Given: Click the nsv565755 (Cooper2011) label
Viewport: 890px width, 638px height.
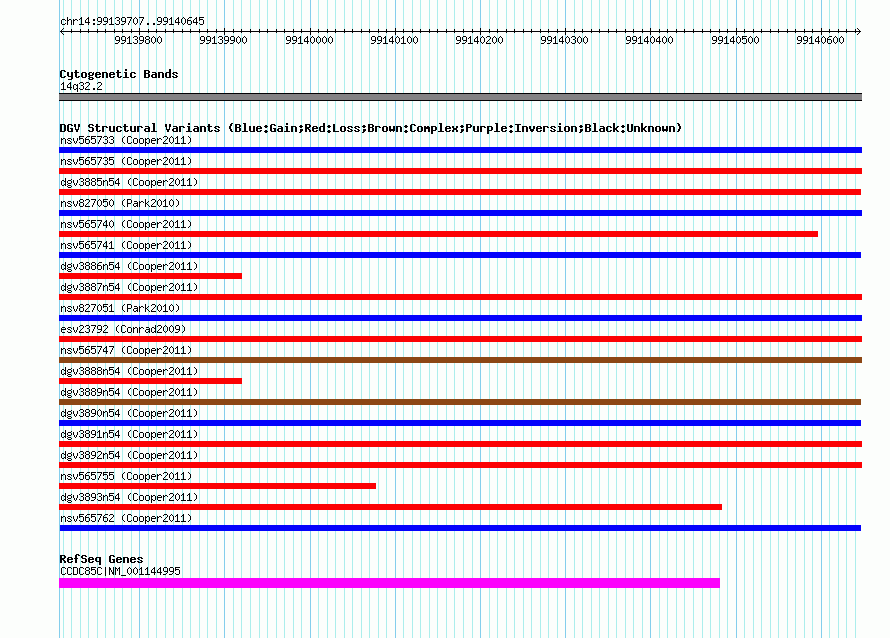Looking at the screenshot, I should pos(126,476).
